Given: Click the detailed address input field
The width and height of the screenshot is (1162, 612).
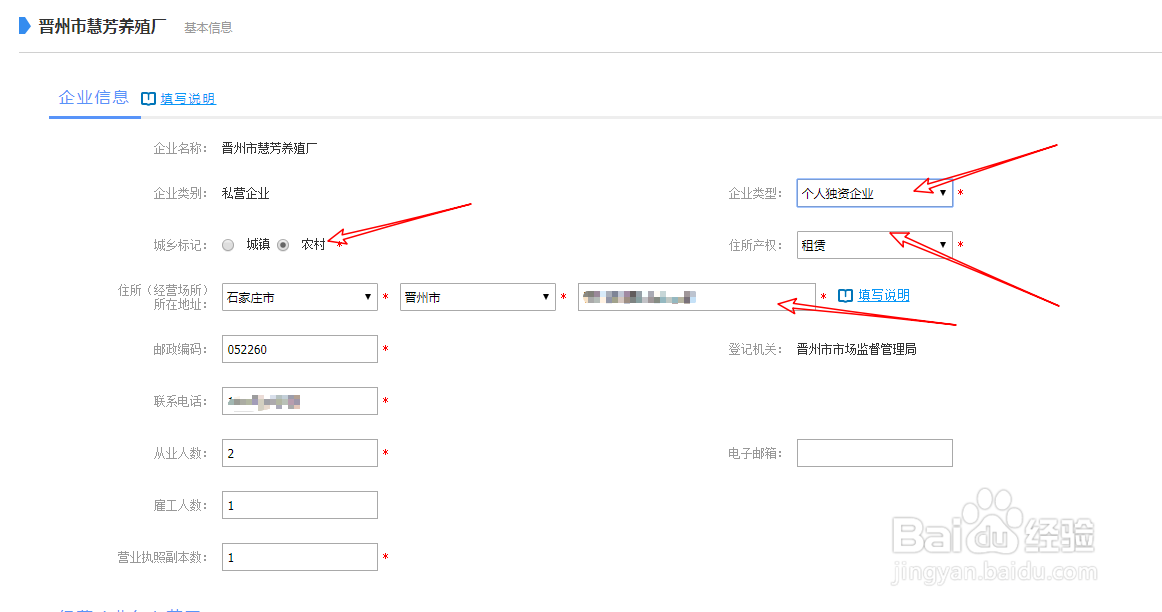Looking at the screenshot, I should click(x=697, y=297).
